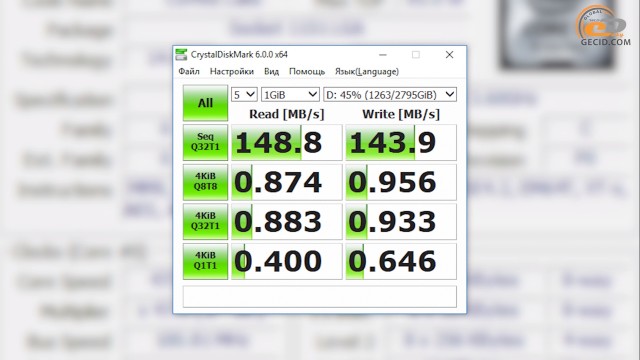Open the Настройки menu
Screen dimensions: 640x360
(232, 71)
